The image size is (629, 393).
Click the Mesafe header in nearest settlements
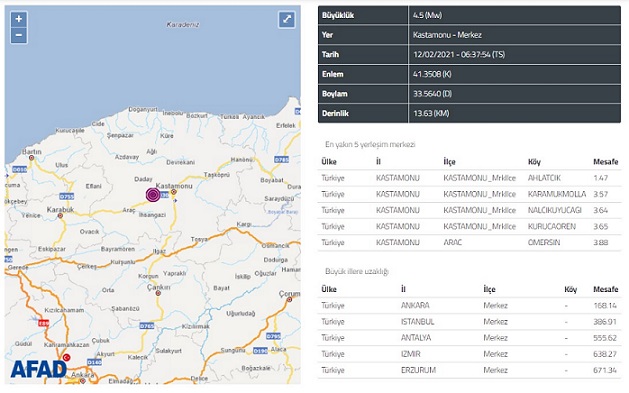pos(605,162)
